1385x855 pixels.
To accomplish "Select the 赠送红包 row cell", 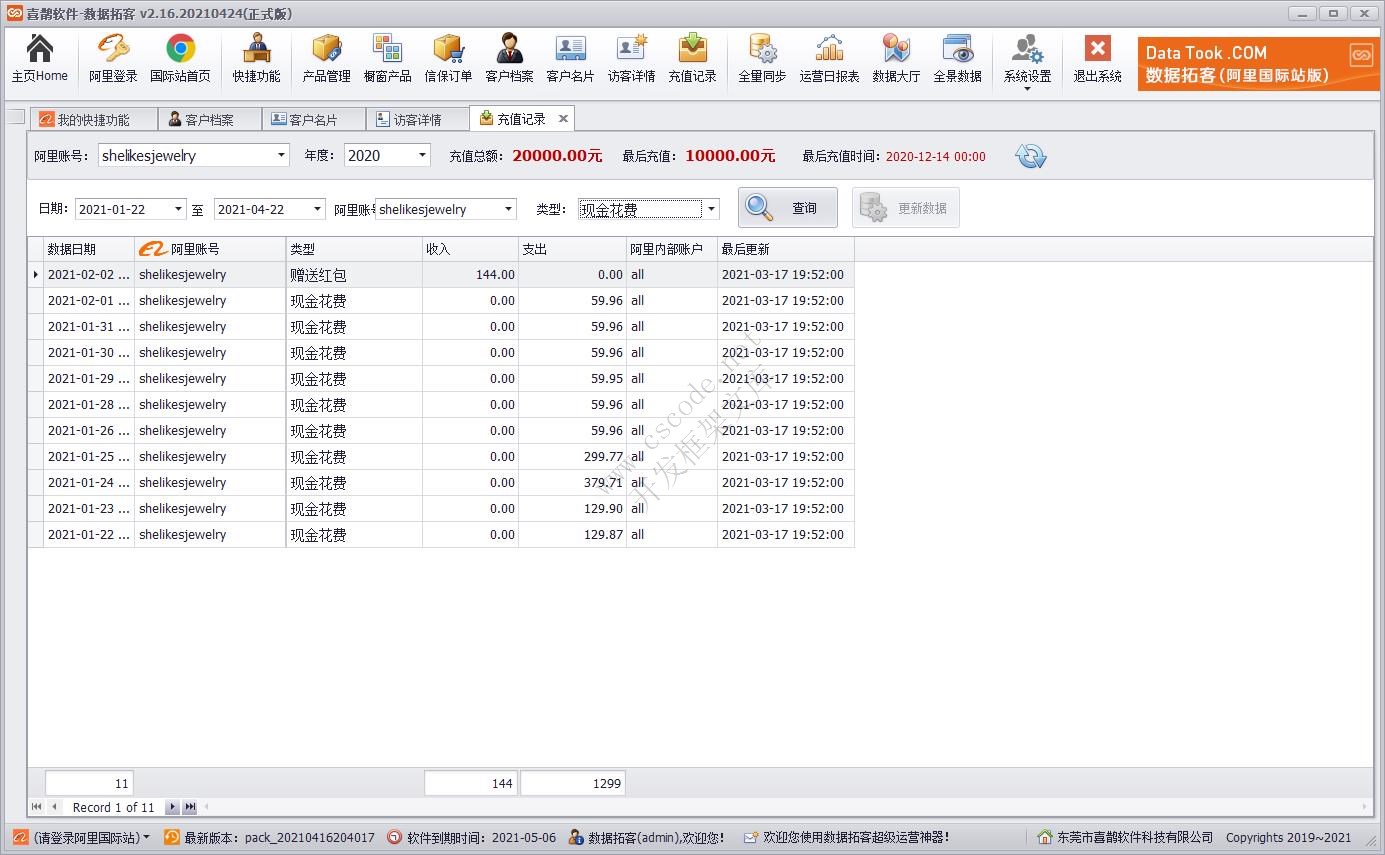I will click(x=354, y=275).
